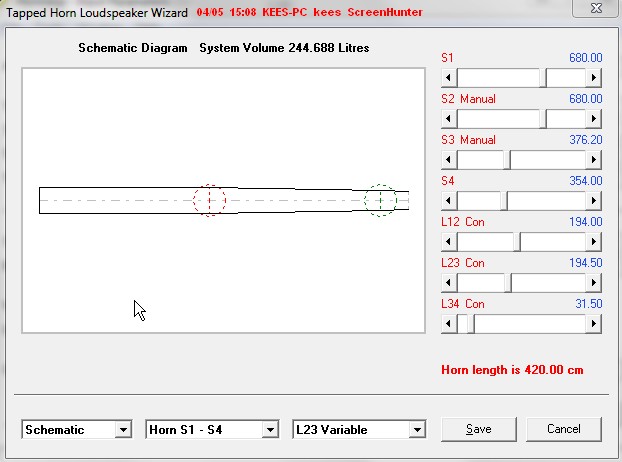Click the S3 Manual slider left arrow
622x462 pixels.
point(449,159)
